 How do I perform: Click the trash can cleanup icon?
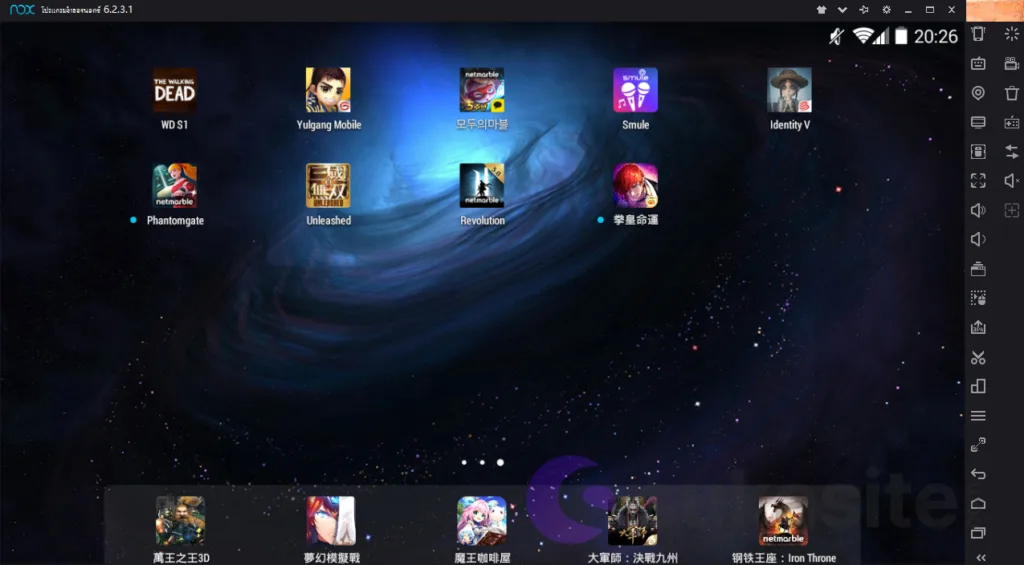[x=1012, y=93]
